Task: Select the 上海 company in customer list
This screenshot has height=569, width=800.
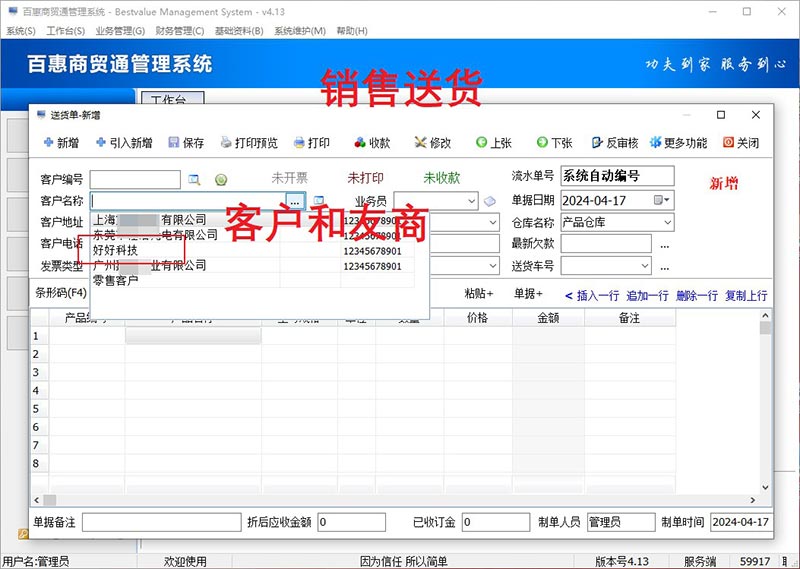Action: 149,220
